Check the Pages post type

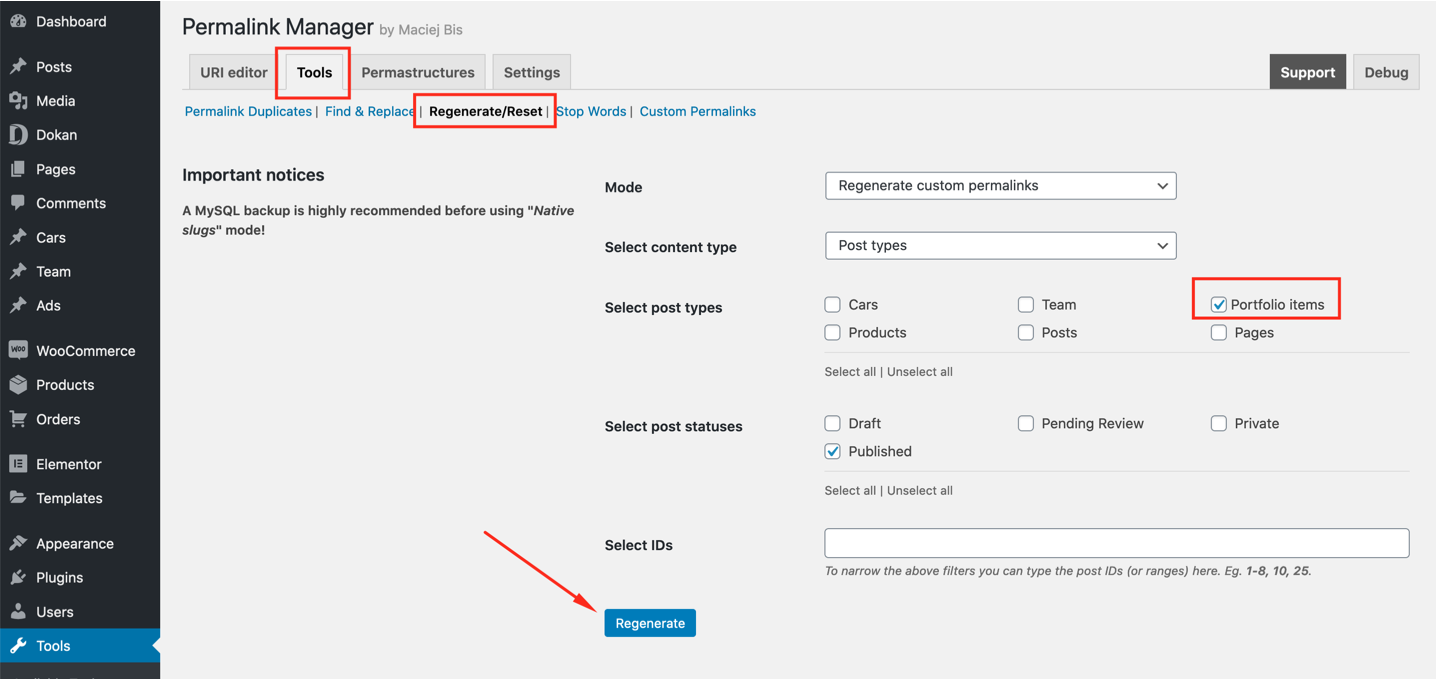[x=1218, y=333]
